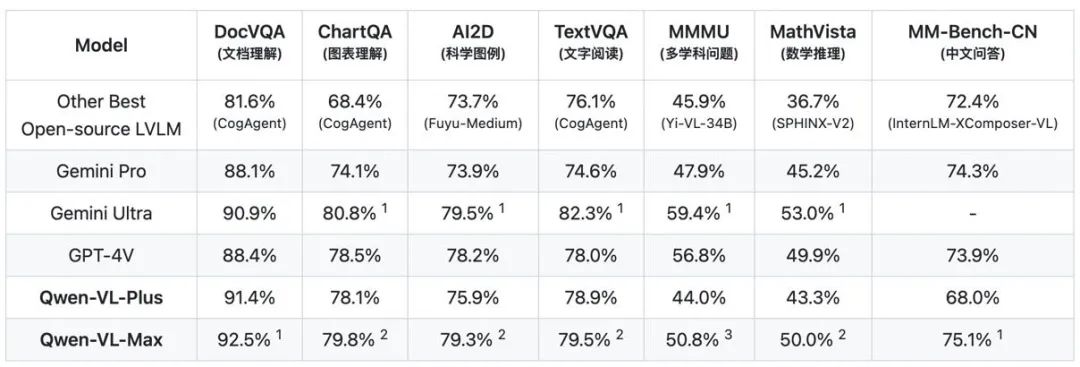Click the DocVQA column header

pos(249,42)
